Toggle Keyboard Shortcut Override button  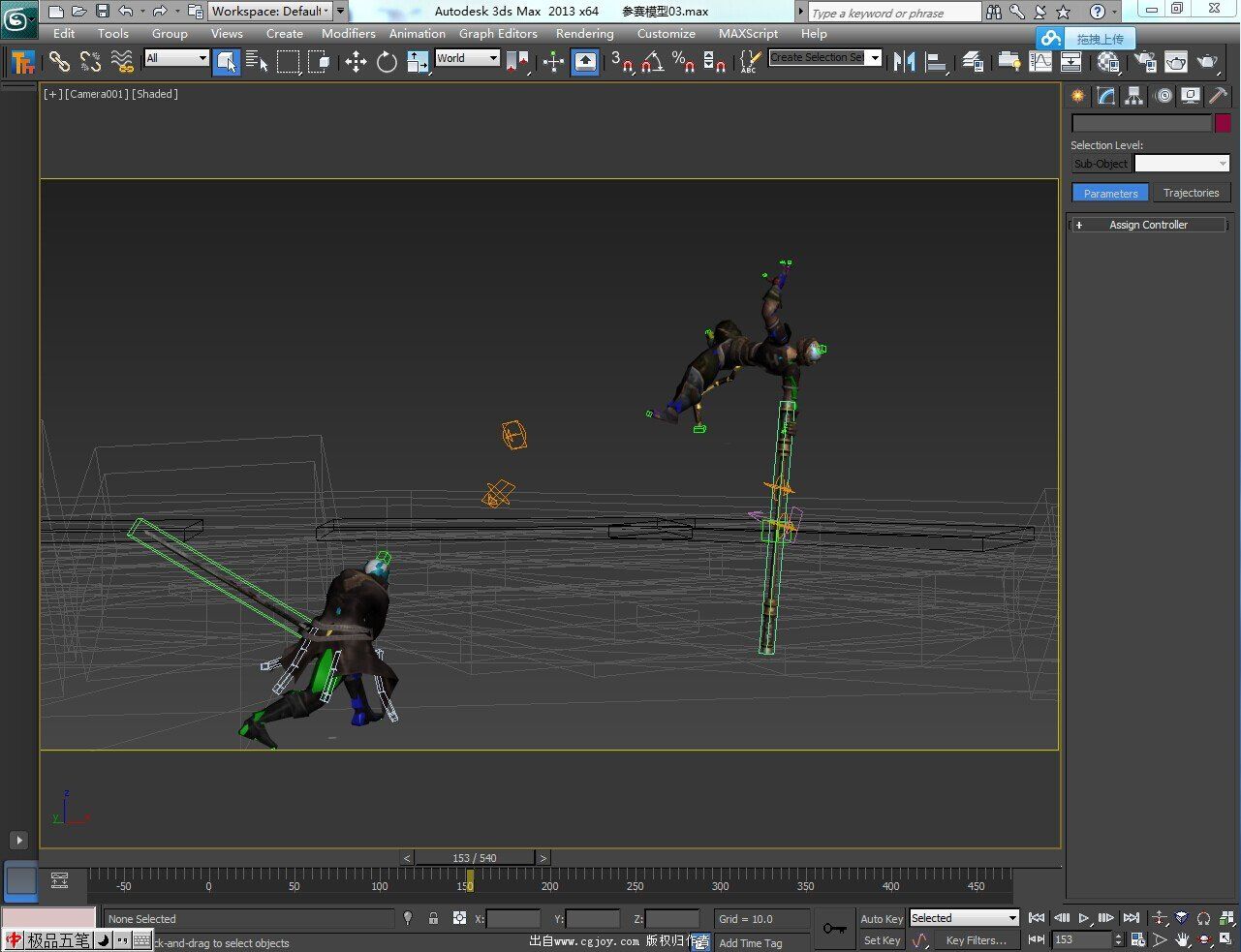(585, 62)
